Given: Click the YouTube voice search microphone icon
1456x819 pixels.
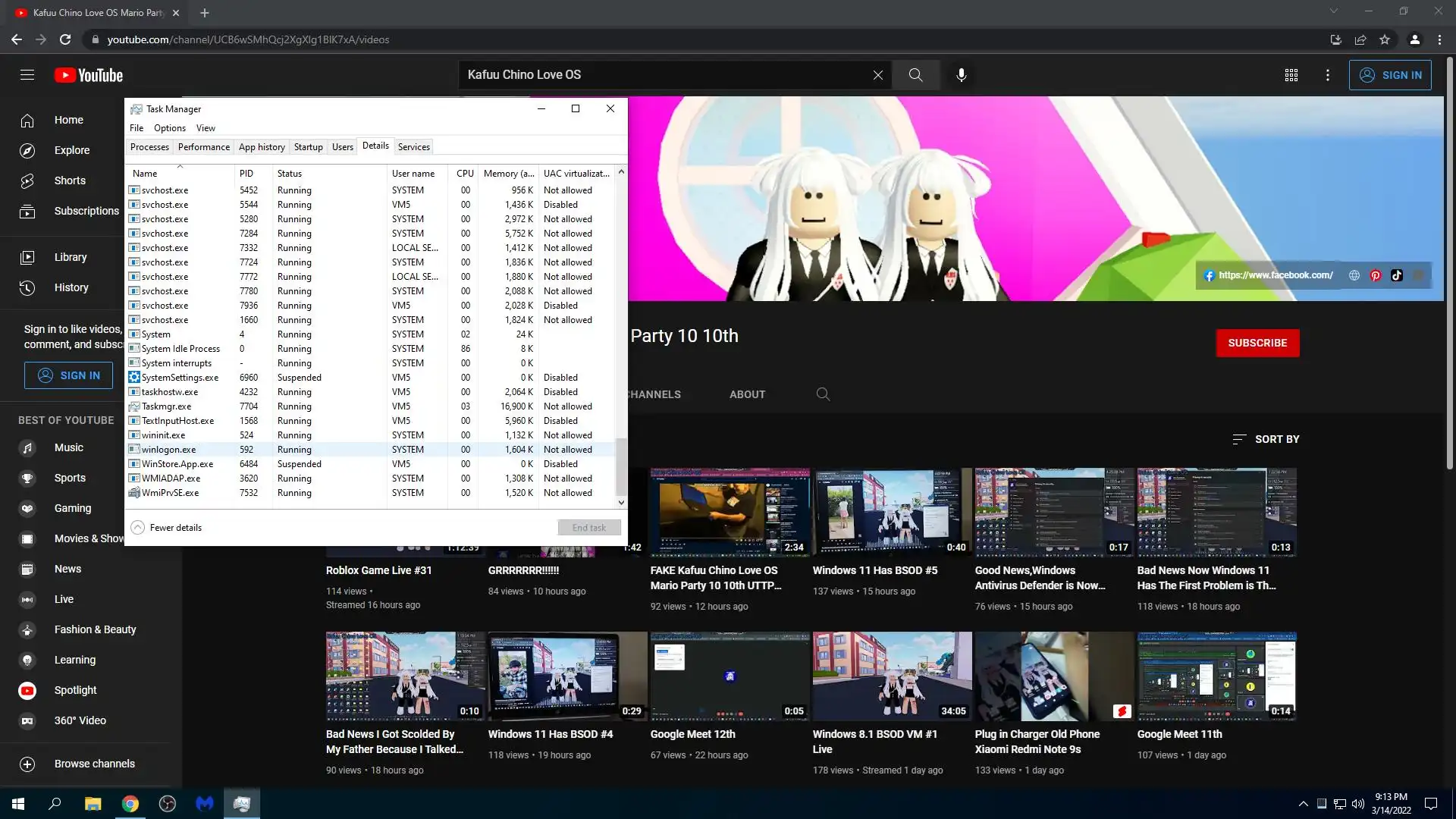Looking at the screenshot, I should [961, 75].
